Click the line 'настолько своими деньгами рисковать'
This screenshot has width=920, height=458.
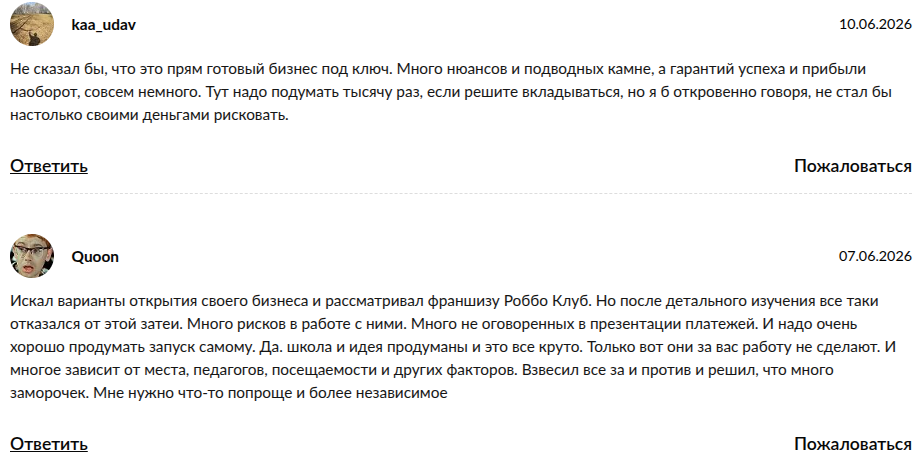tap(148, 115)
